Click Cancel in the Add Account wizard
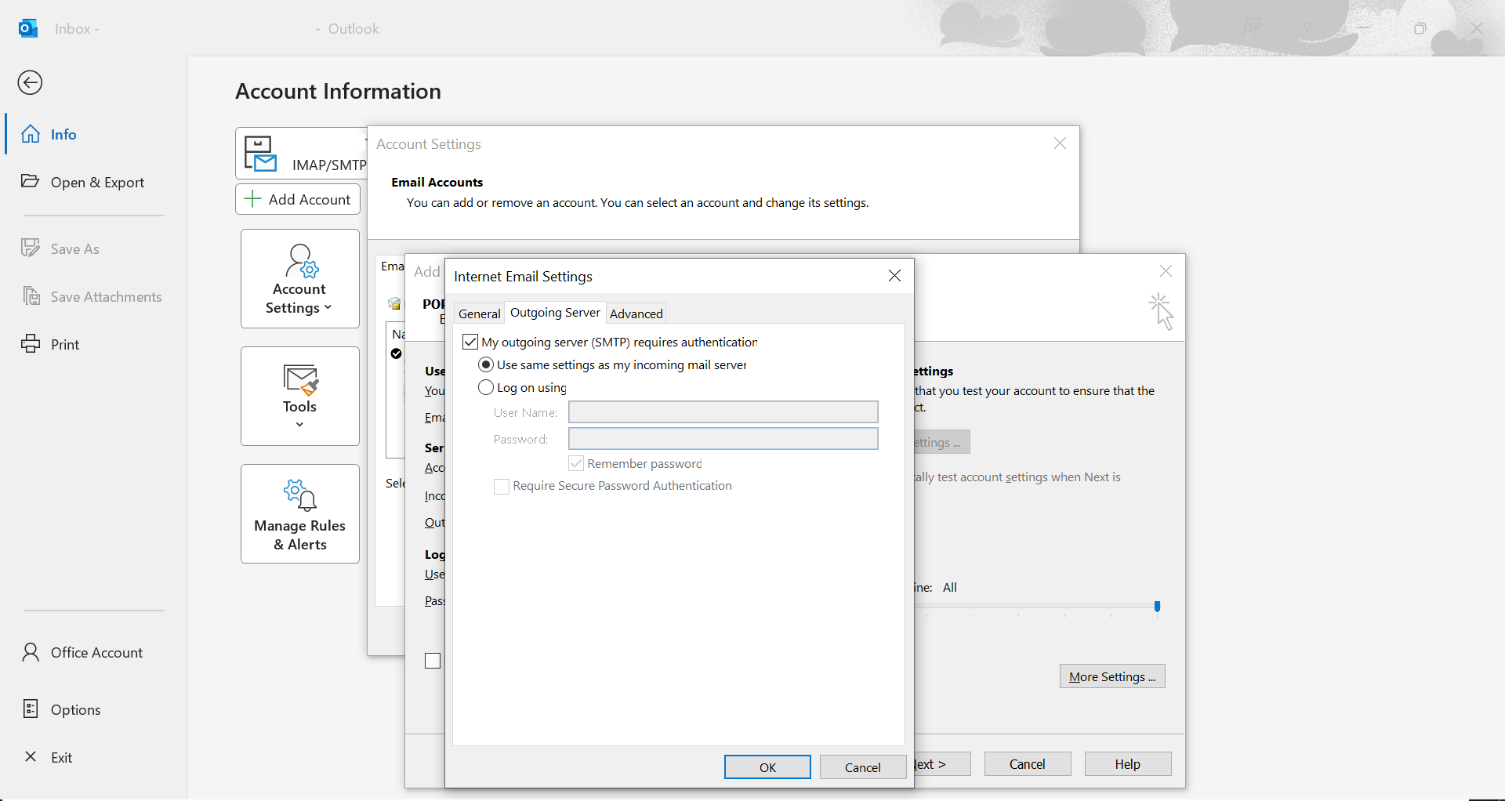1512x801 pixels. (1027, 764)
